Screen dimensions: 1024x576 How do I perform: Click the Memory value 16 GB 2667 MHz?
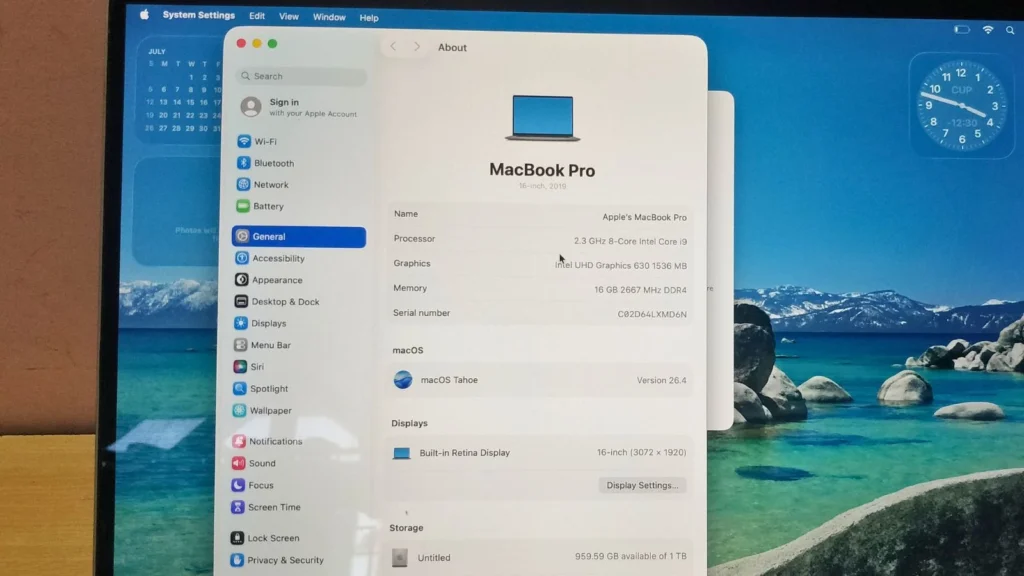(640, 290)
